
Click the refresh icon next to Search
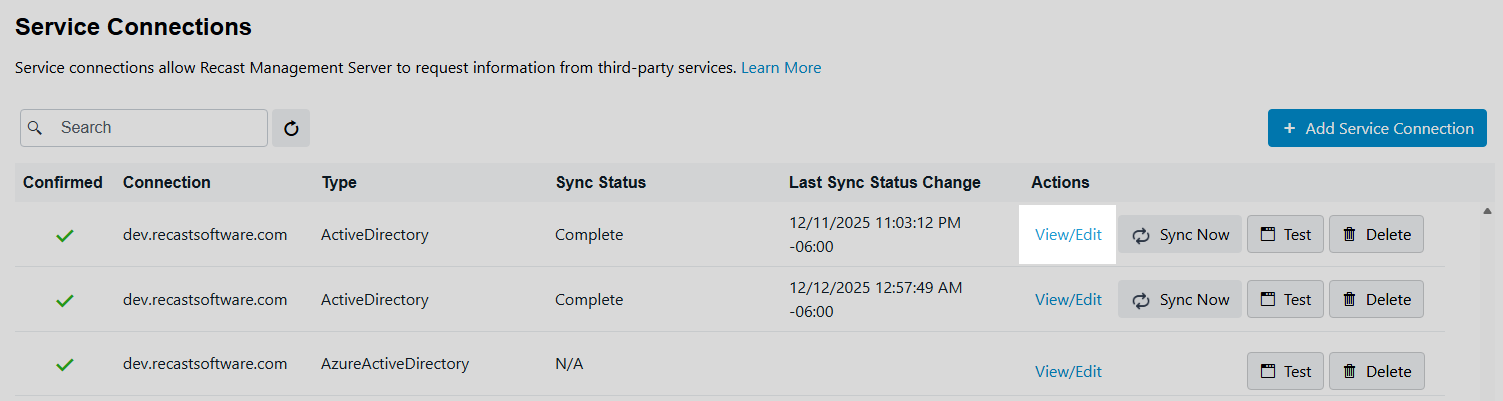coord(291,128)
